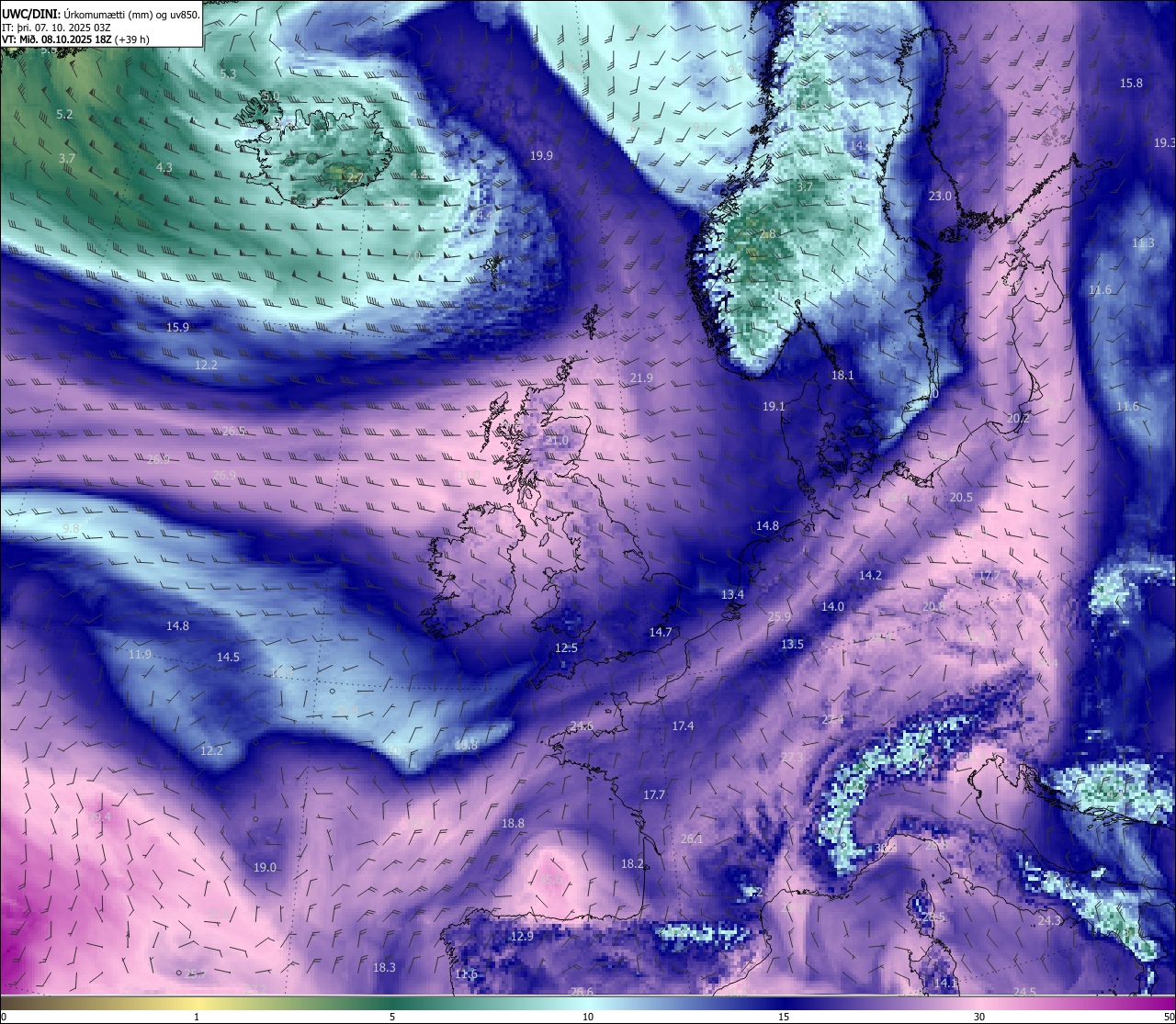Click the 14.2 value label
Viewport: 1176px width, 1024px height.
pos(870,576)
